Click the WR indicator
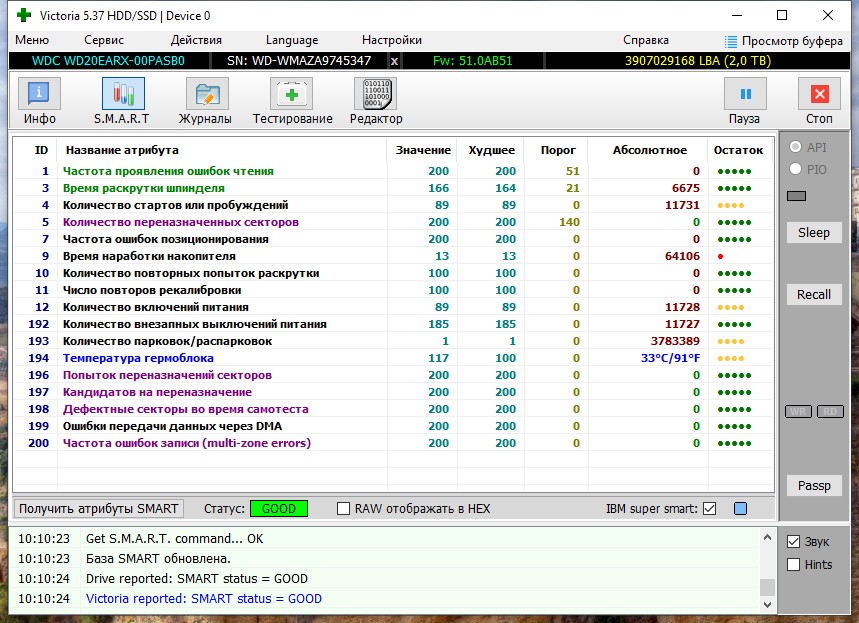Image resolution: width=859 pixels, height=623 pixels. pyautogui.click(x=798, y=411)
